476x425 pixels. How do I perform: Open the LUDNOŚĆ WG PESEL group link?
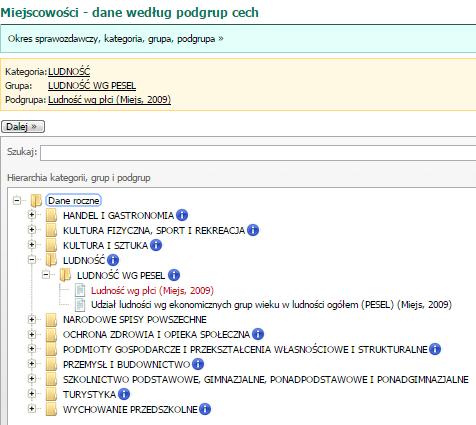click(92, 86)
